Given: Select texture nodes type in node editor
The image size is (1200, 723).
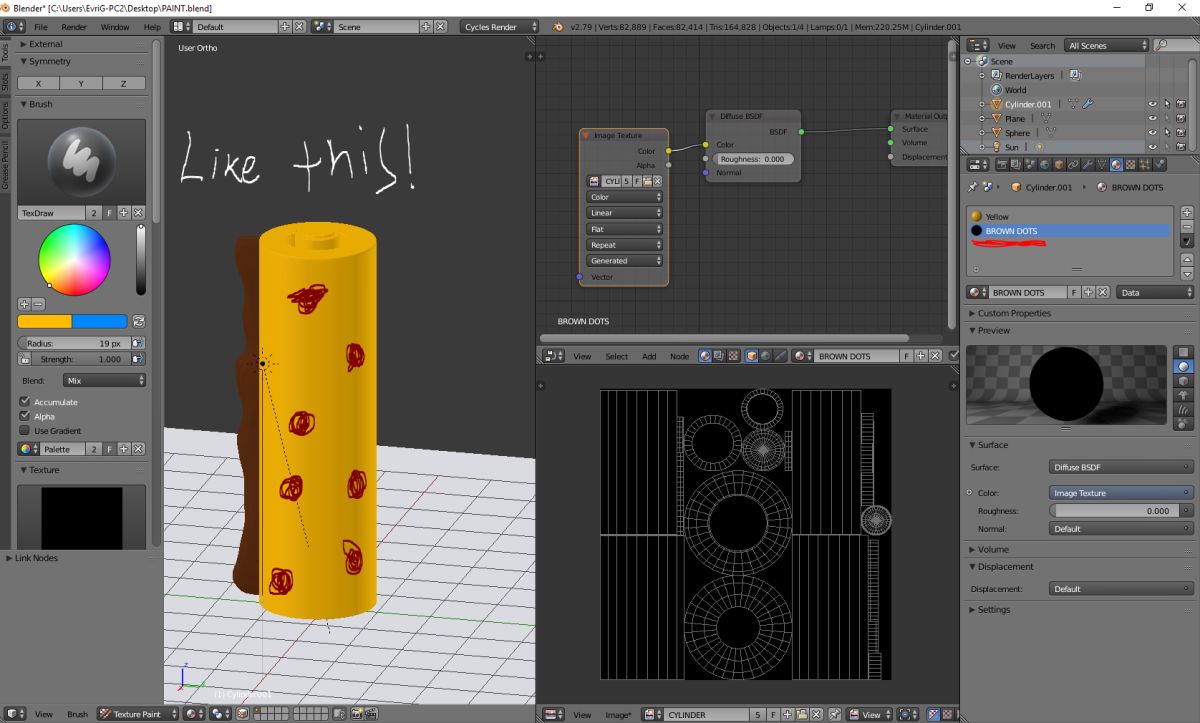Looking at the screenshot, I should click(732, 355).
